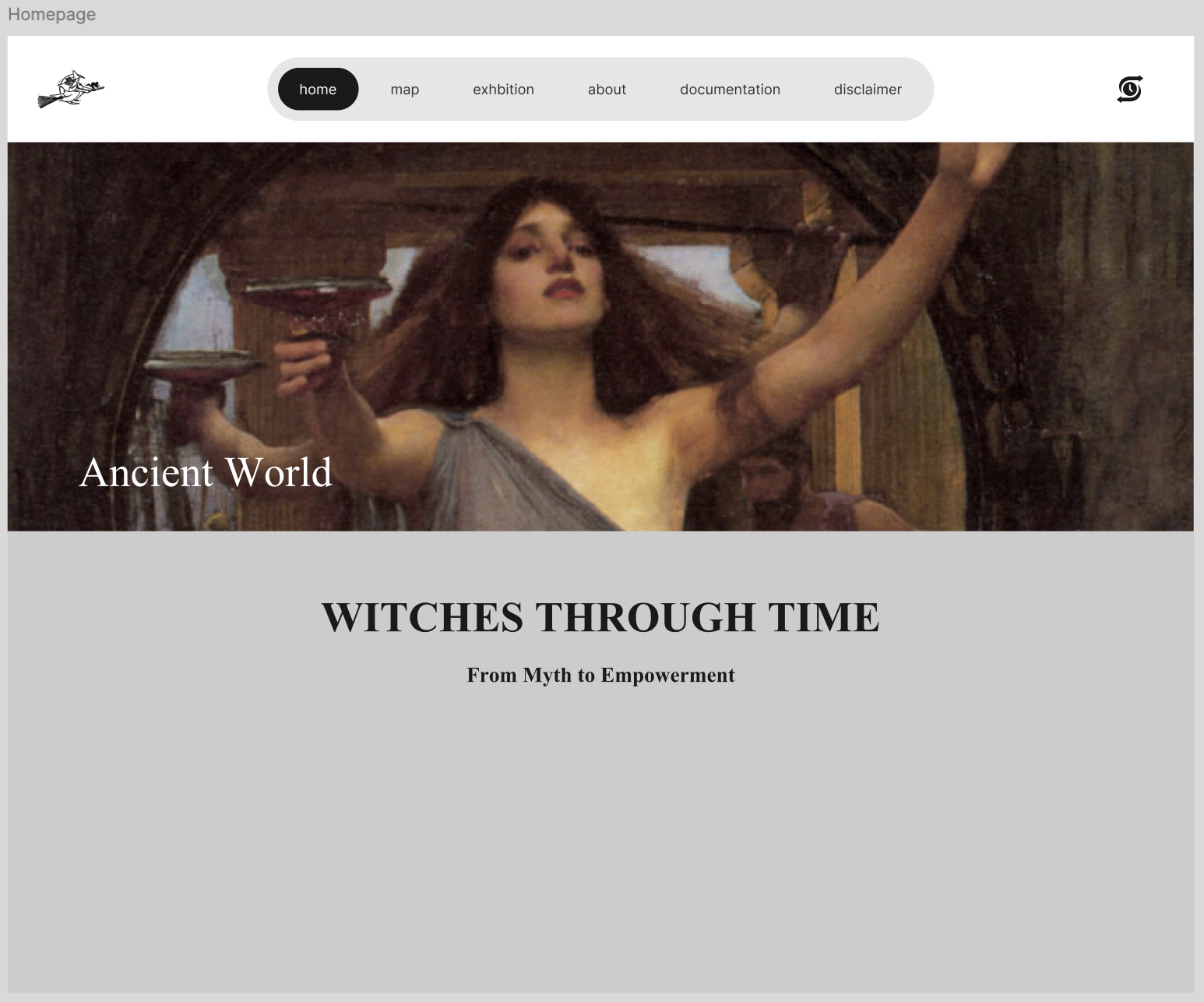1204x1002 pixels.
Task: Choose the about item in the menu bar
Action: click(607, 89)
